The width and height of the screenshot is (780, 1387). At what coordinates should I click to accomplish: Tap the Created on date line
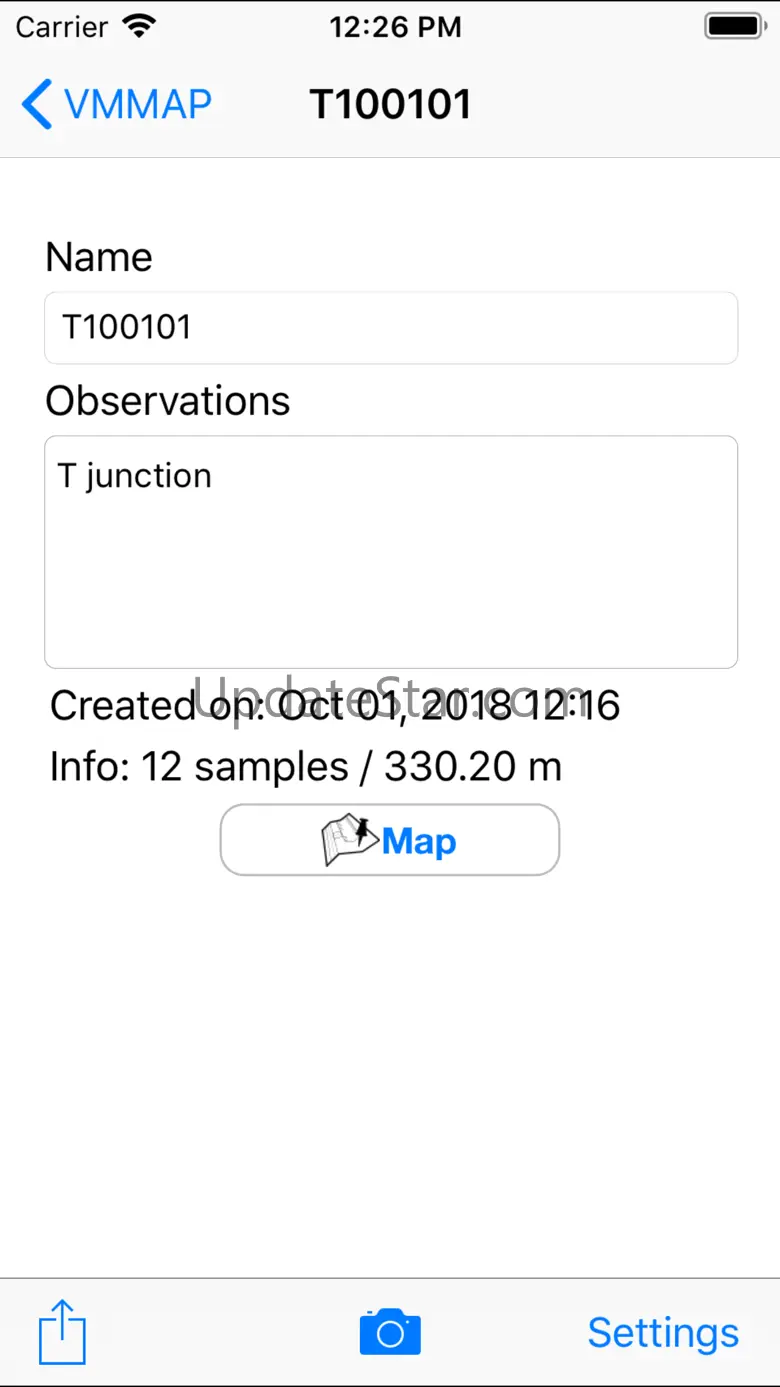point(335,706)
